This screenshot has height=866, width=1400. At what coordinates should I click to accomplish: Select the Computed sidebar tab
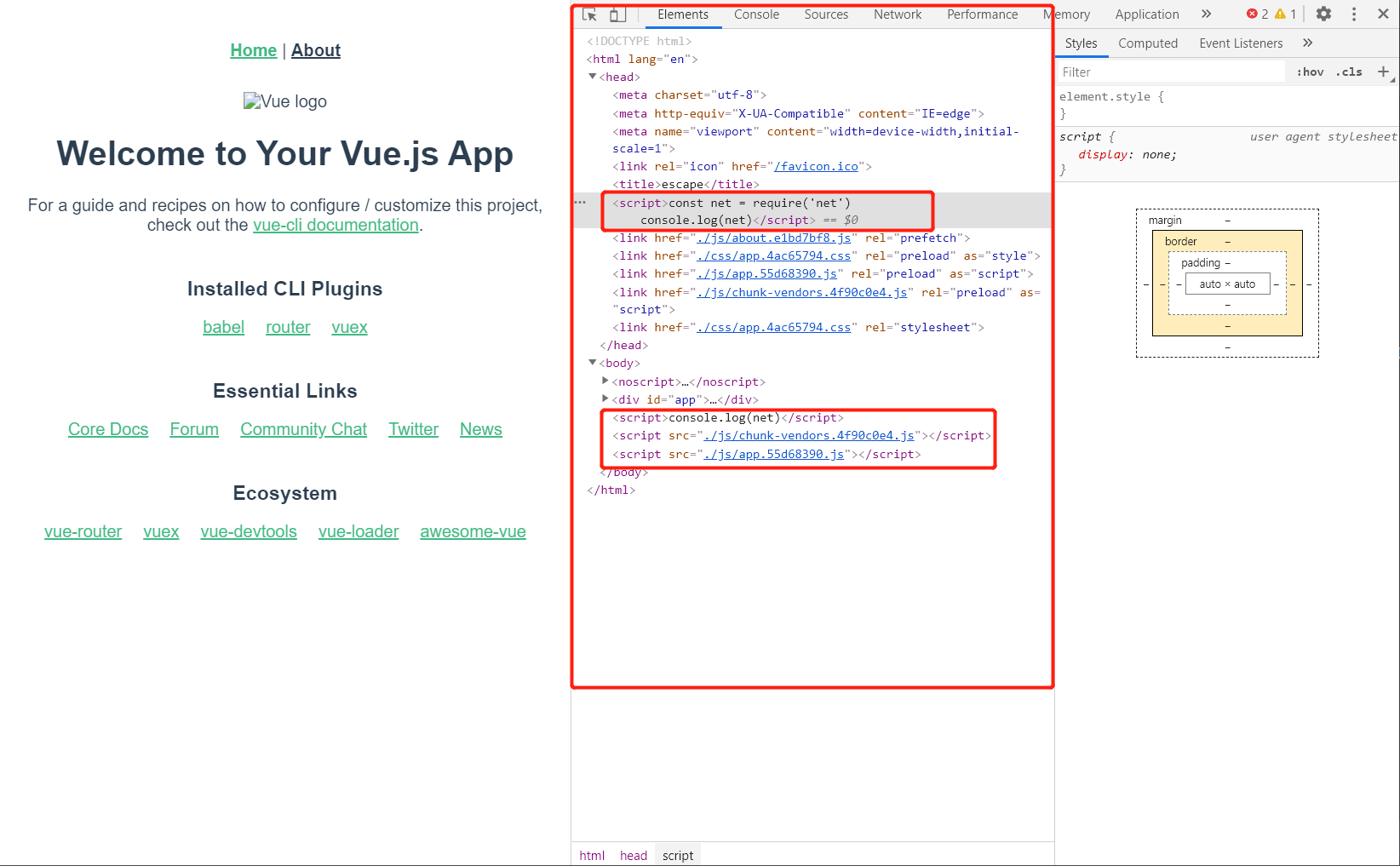point(1148,43)
